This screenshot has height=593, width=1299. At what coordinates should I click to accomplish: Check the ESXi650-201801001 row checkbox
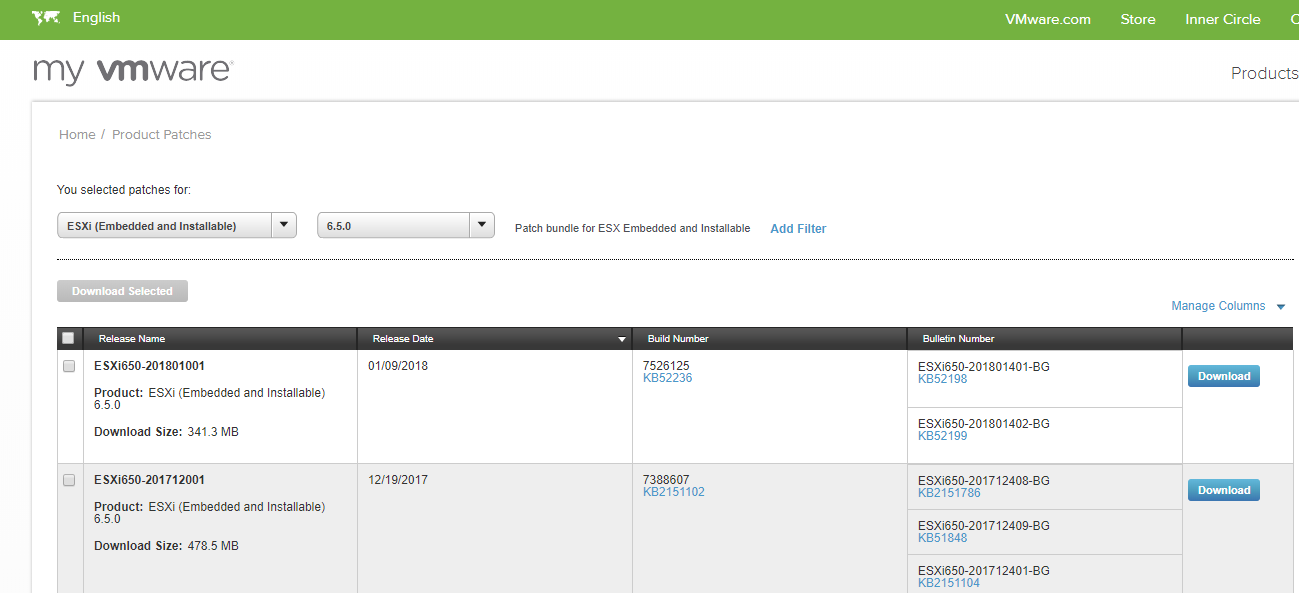(x=69, y=366)
